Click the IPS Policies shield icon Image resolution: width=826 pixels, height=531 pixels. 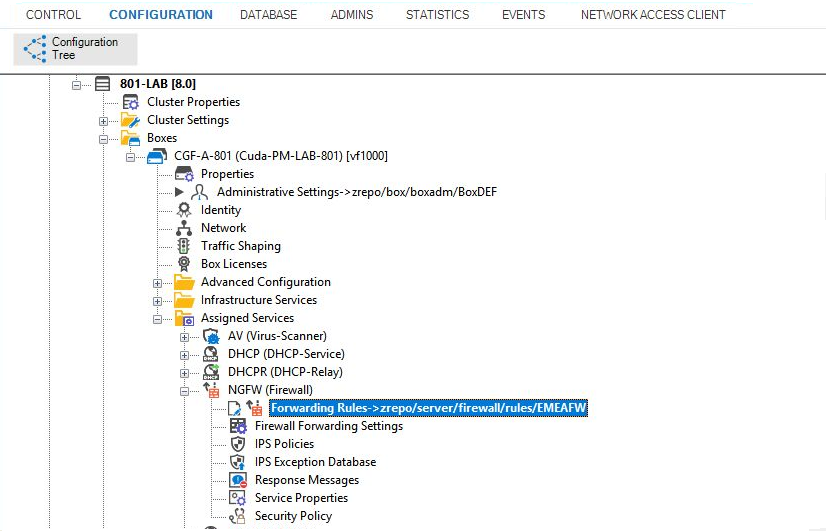click(237, 444)
